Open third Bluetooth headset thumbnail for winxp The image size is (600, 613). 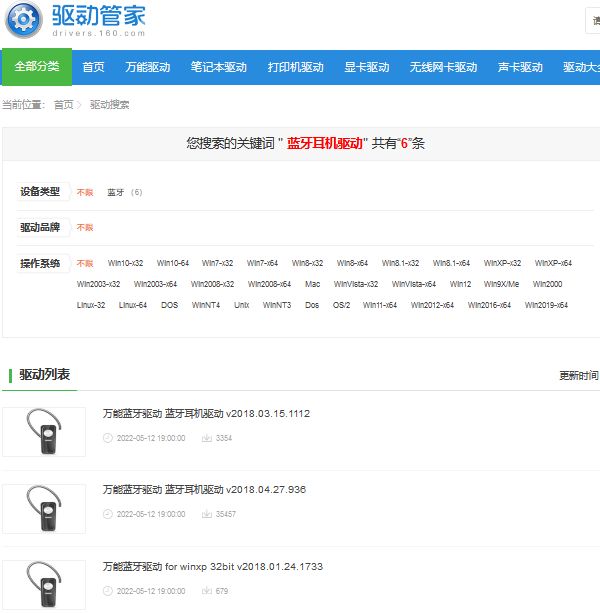pyautogui.click(x=44, y=585)
